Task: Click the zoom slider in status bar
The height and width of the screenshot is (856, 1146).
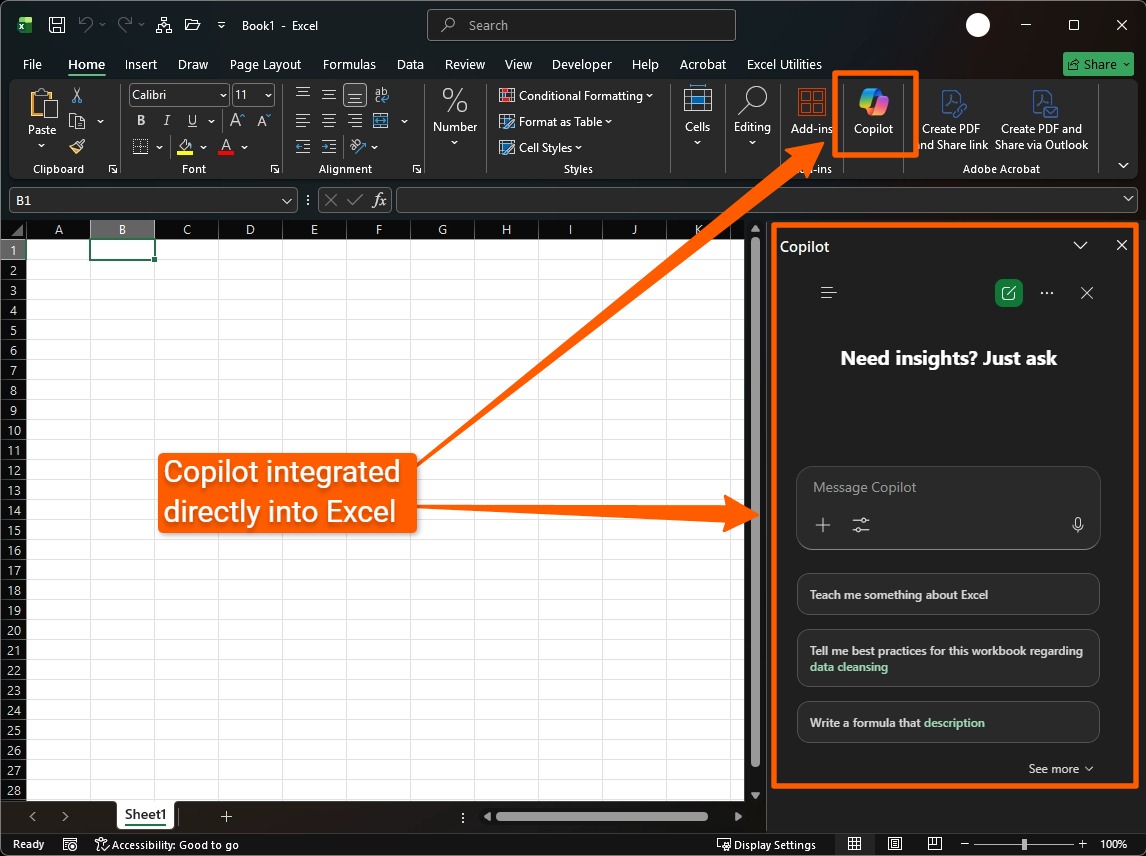Action: click(x=1023, y=844)
